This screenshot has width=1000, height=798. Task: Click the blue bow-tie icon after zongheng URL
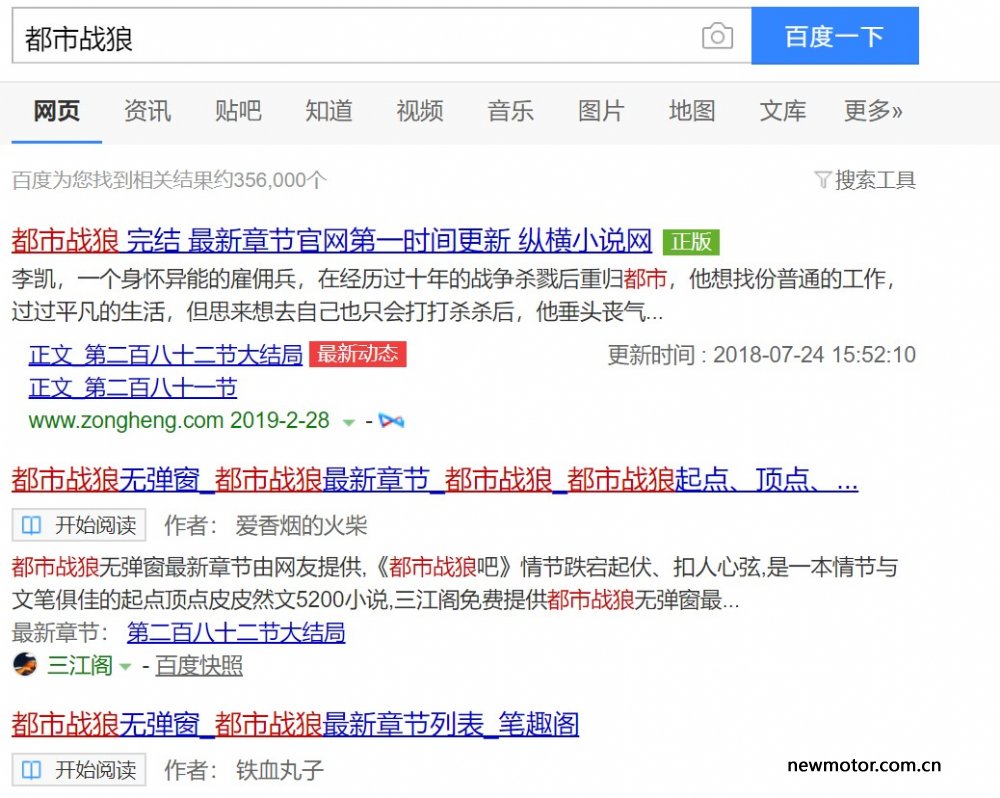coord(391,421)
